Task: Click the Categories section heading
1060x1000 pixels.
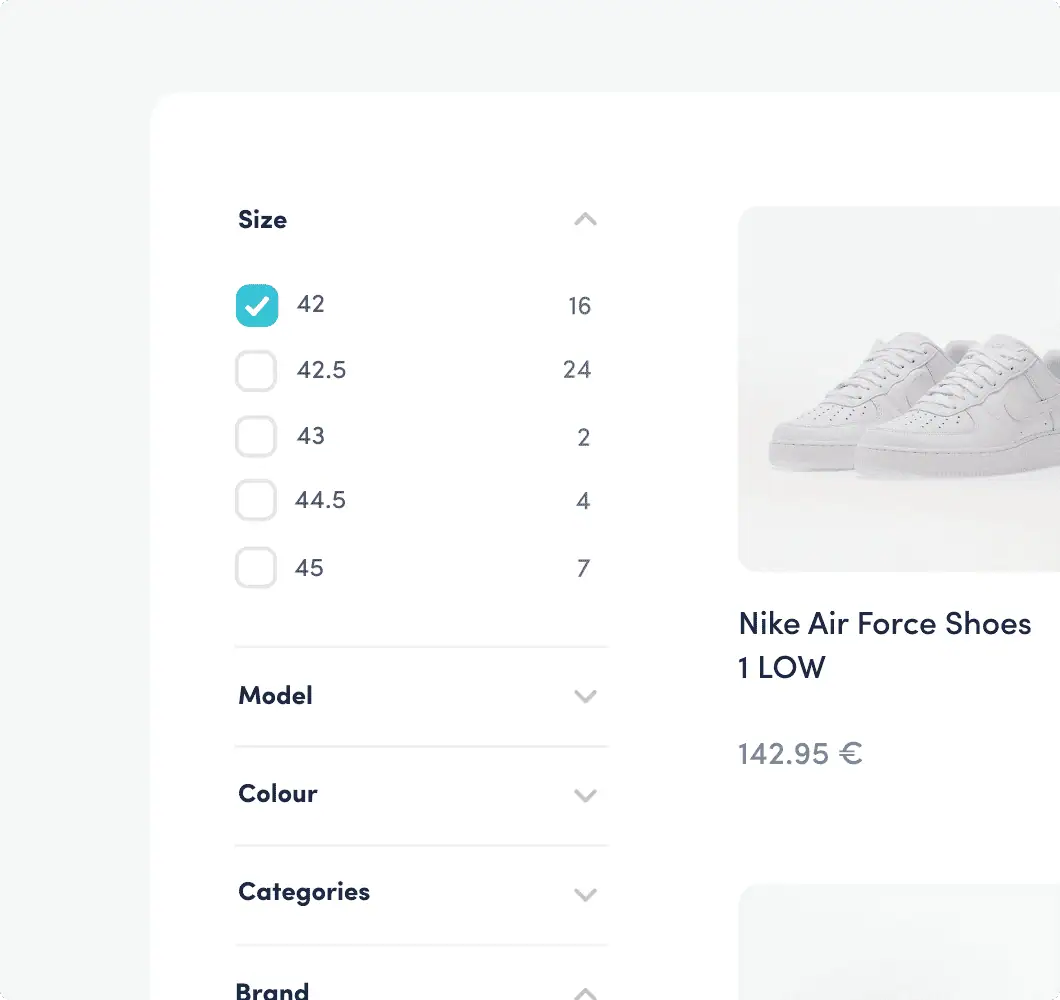Action: coord(304,892)
